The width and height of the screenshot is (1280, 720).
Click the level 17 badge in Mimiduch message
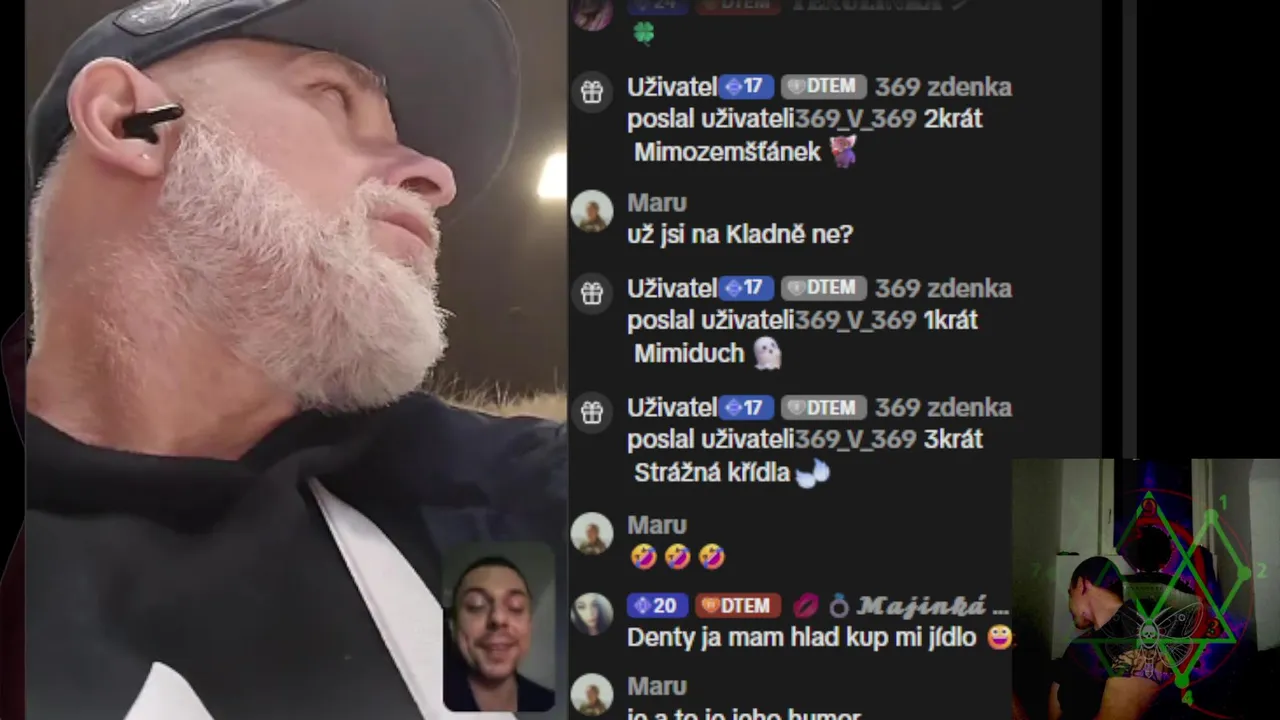click(744, 288)
